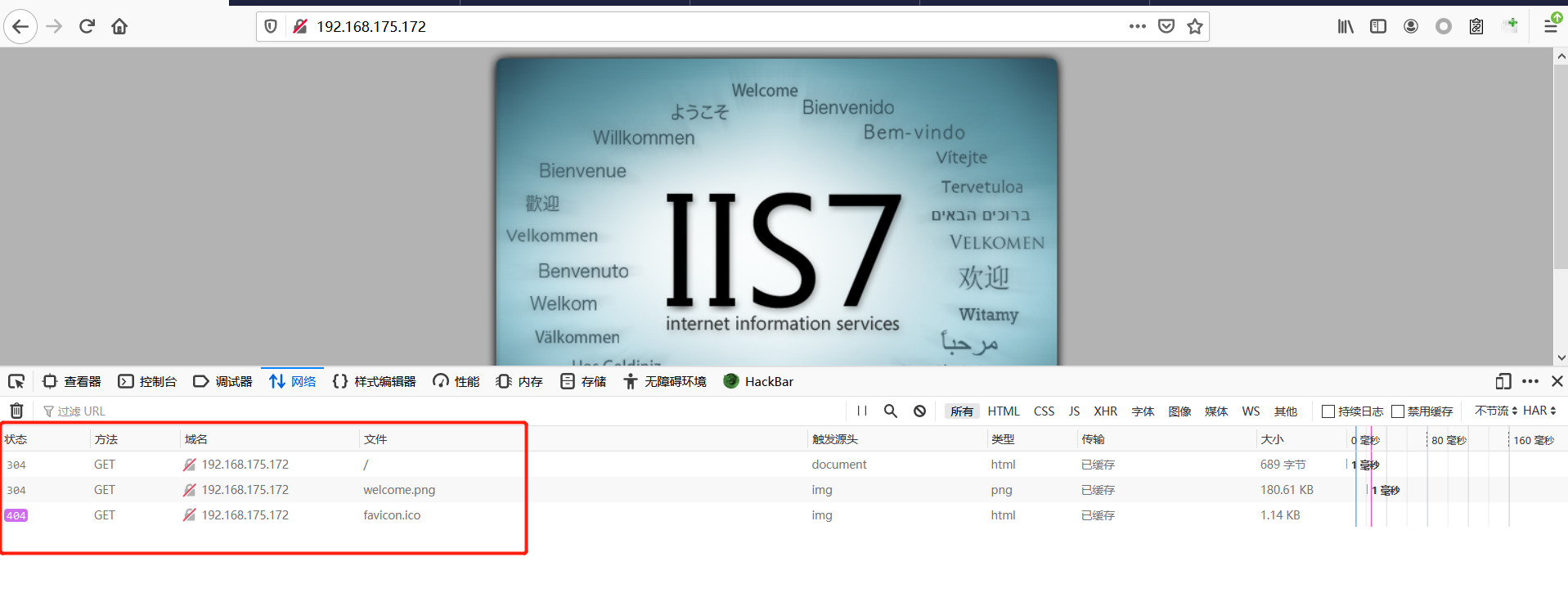Pause network request recording
Image resolution: width=1568 pixels, height=611 pixels.
861,411
